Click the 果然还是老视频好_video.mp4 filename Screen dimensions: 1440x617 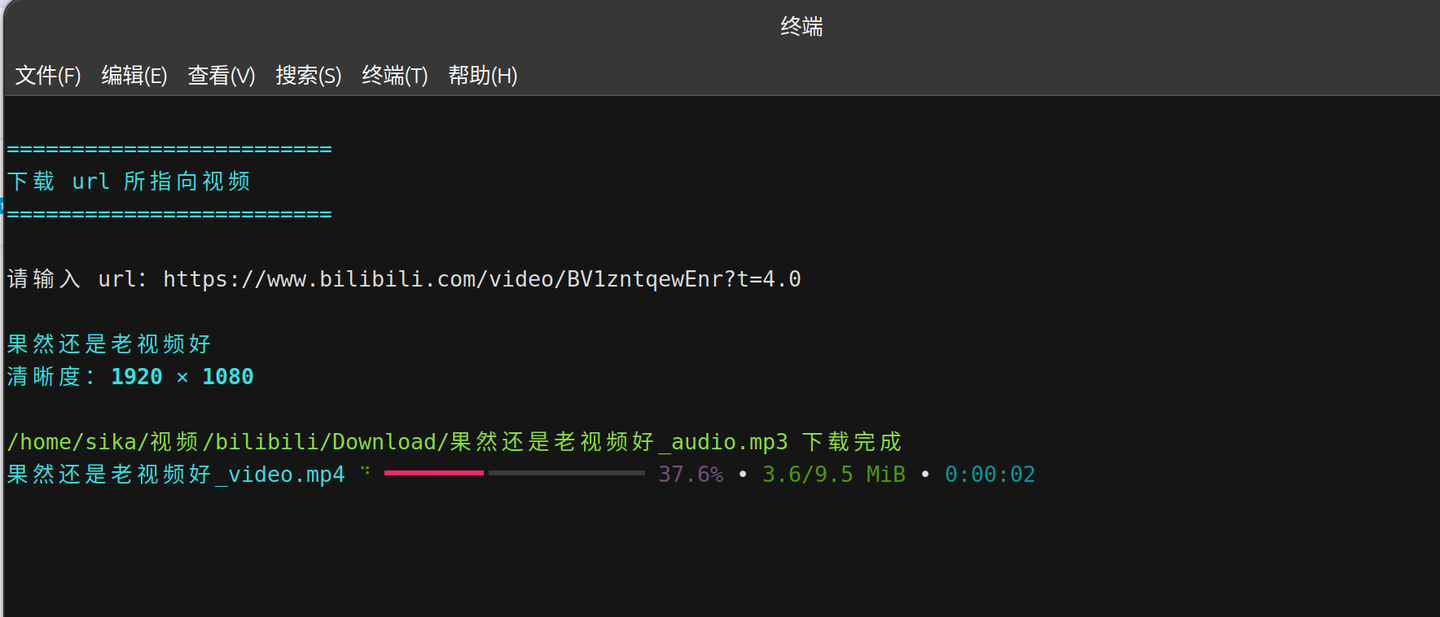[176, 474]
